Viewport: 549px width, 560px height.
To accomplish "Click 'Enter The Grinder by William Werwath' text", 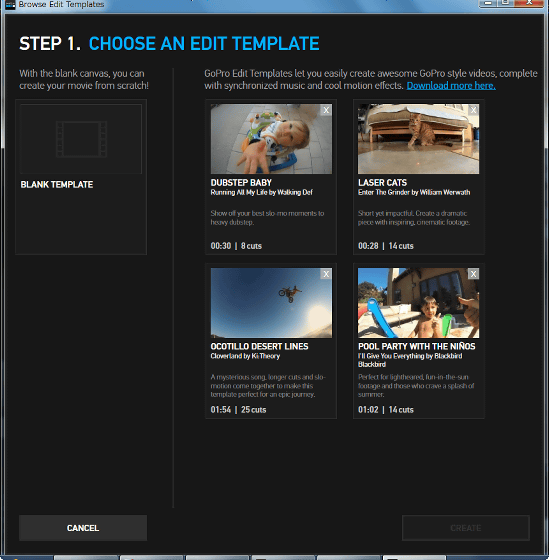I will (x=414, y=192).
